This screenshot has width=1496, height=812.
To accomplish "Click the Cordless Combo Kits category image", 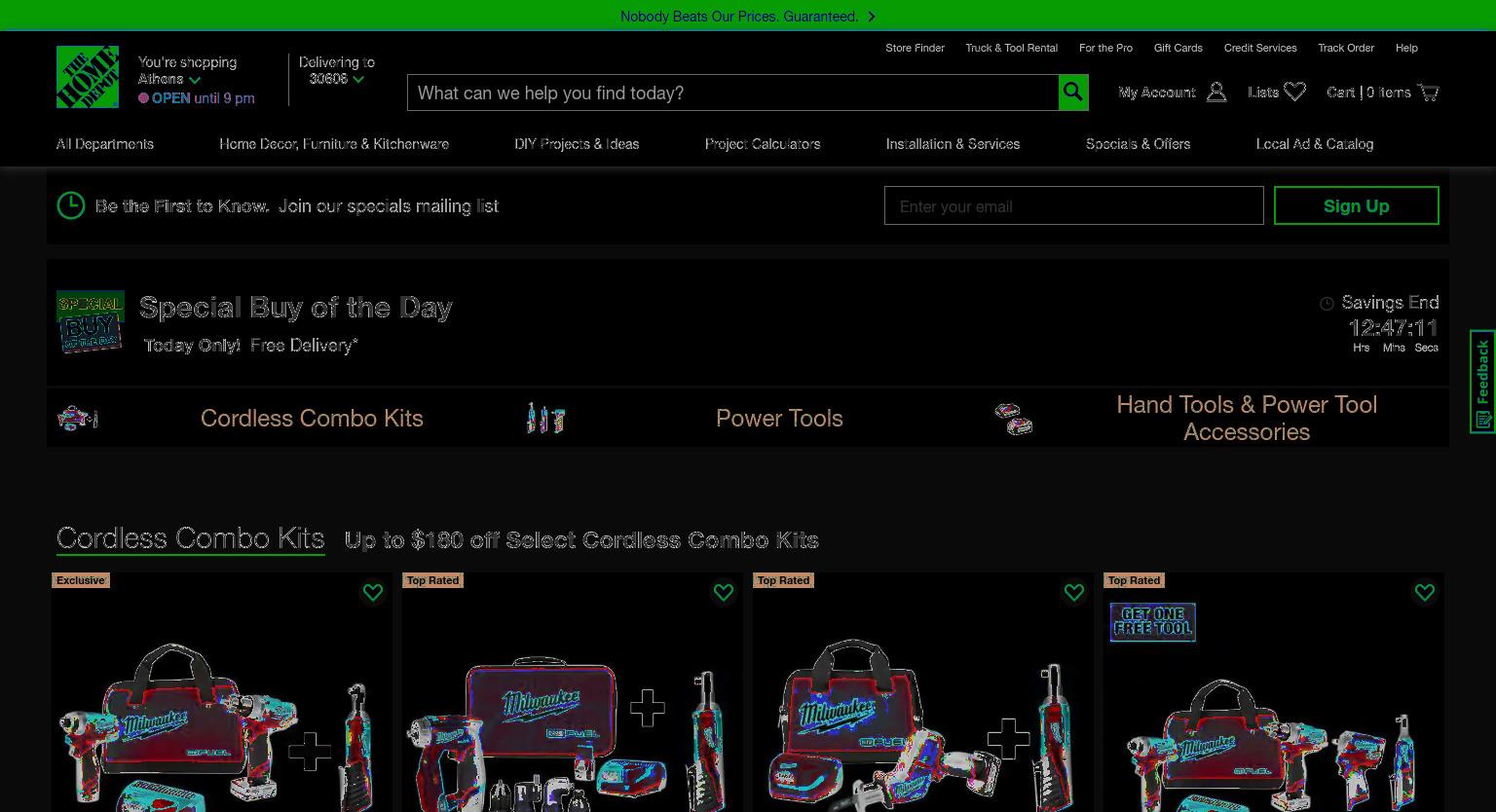I will tap(78, 418).
